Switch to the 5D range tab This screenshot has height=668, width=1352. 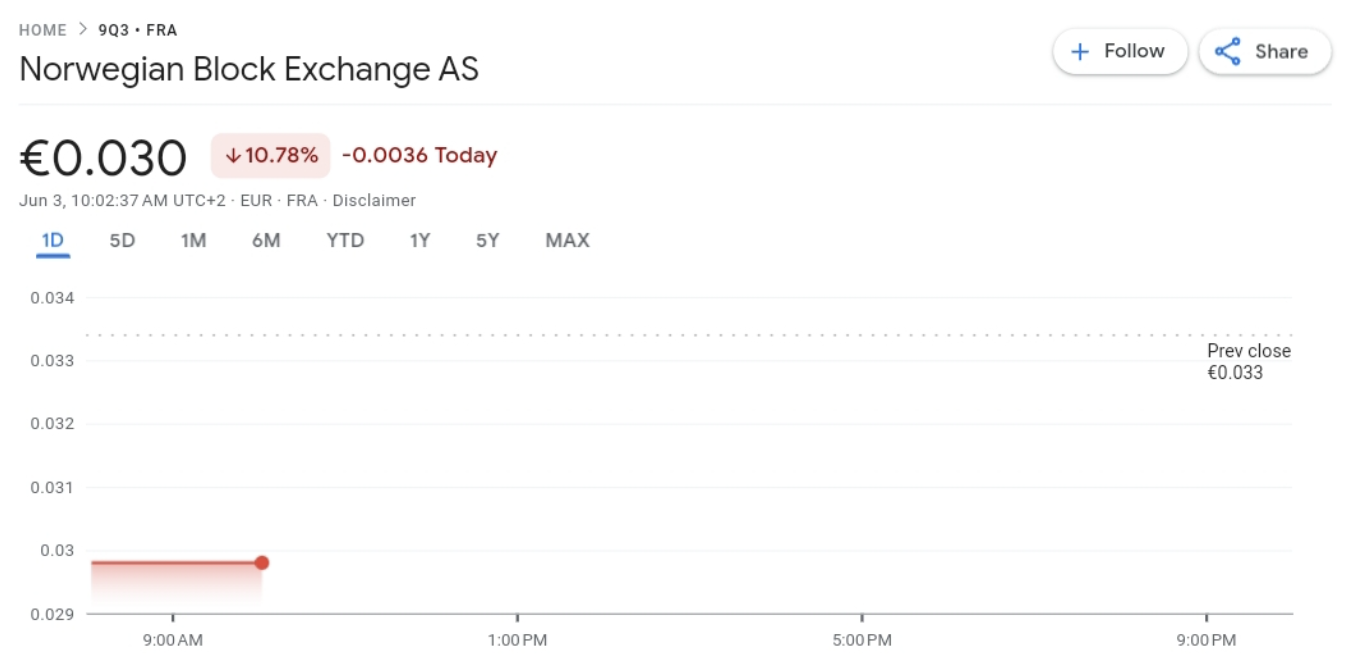click(122, 241)
